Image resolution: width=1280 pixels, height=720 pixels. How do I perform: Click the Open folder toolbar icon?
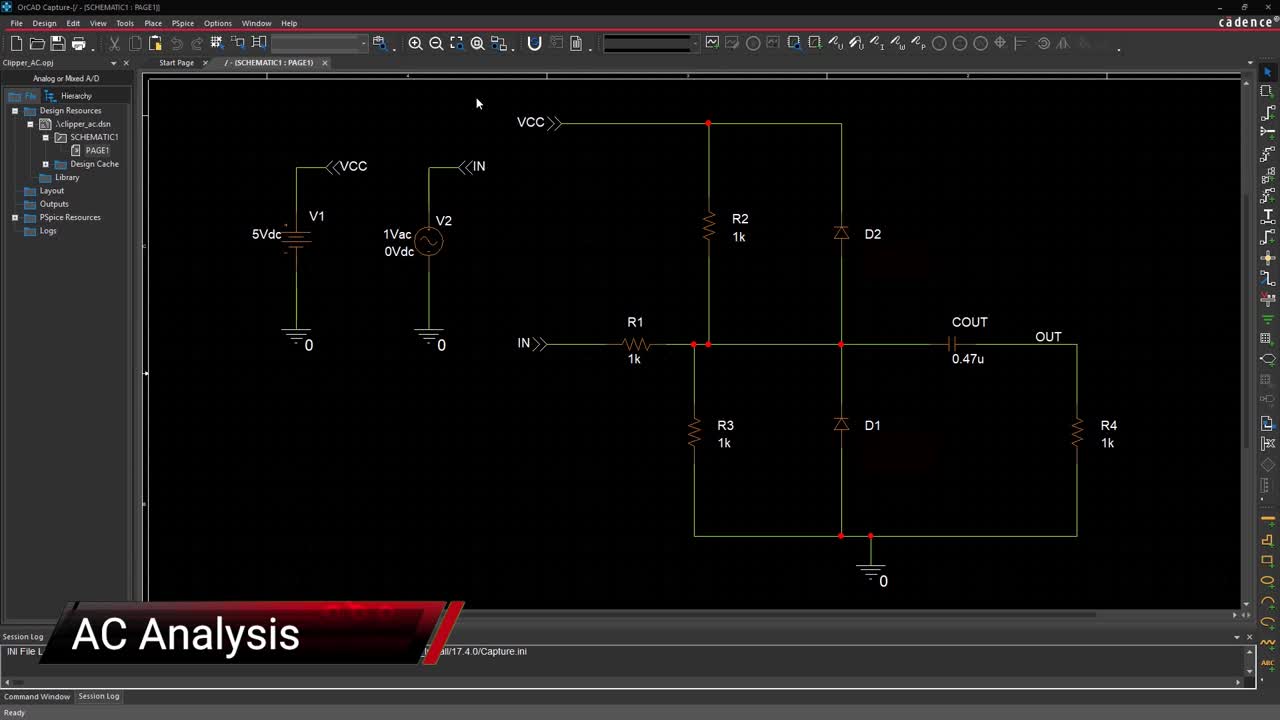coord(37,43)
